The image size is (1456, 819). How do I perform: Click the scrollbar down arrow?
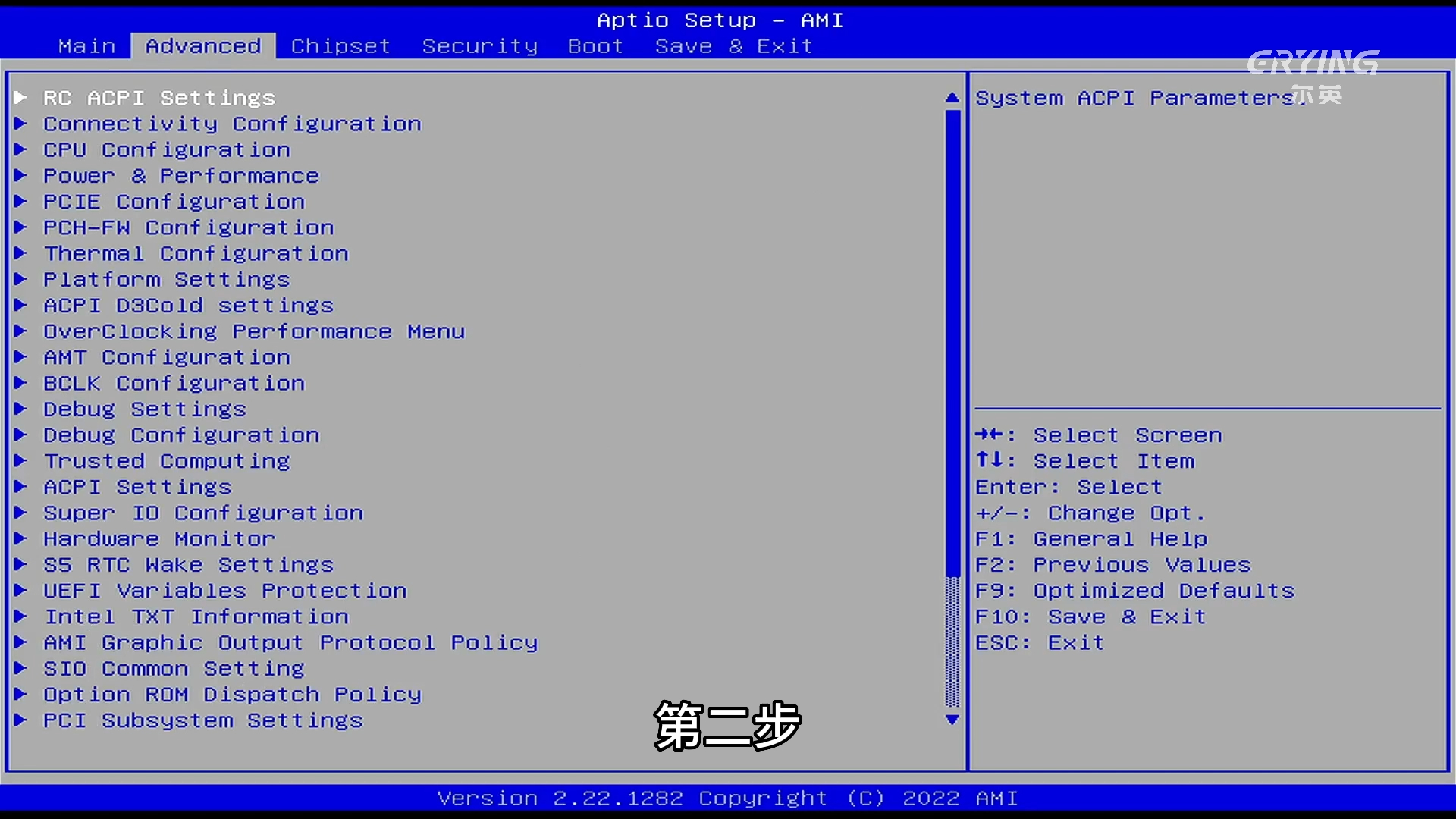(x=952, y=720)
